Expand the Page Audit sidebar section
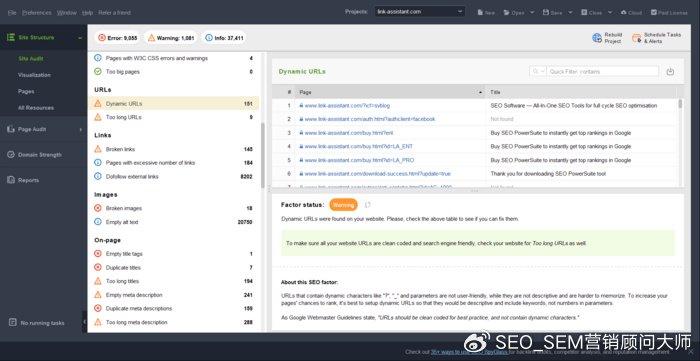 [x=43, y=129]
